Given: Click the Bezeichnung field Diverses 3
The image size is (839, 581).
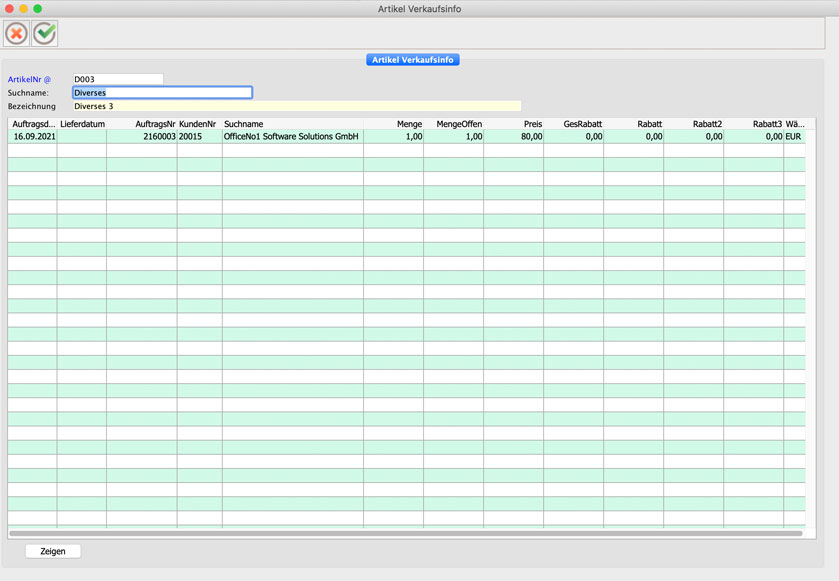Looking at the screenshot, I should click(296, 106).
